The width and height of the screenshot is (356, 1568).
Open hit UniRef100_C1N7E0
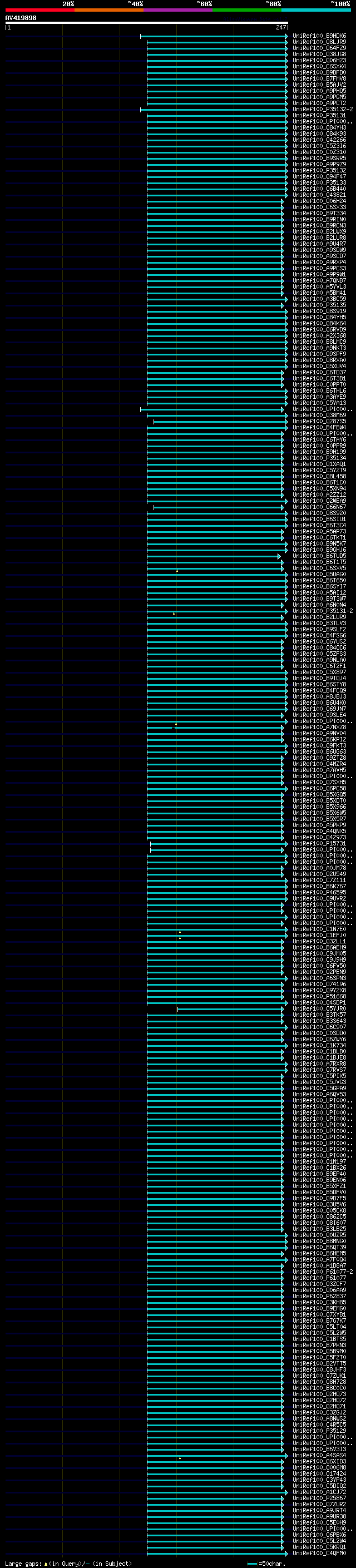[x=319, y=929]
